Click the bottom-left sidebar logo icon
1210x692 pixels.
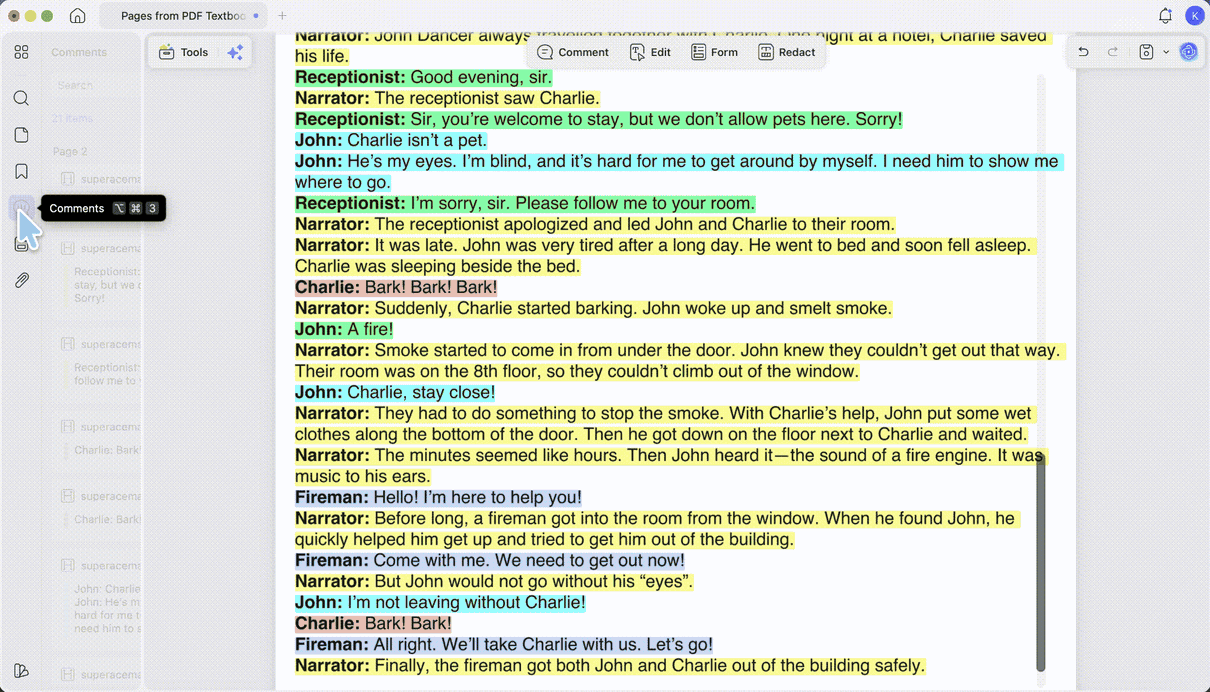pos(21,671)
